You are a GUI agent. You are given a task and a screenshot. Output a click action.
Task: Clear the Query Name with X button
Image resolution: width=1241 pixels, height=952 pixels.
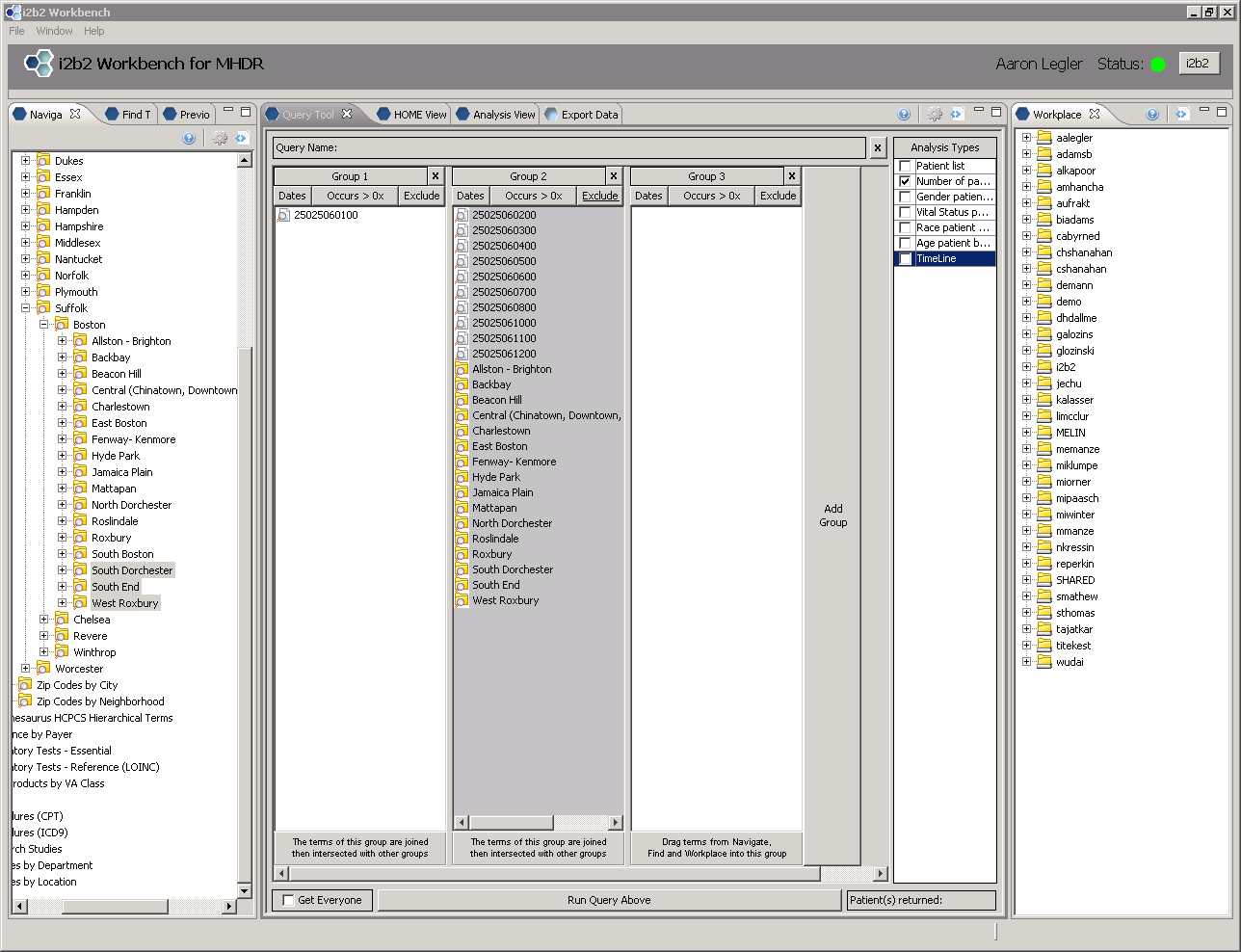point(878,148)
